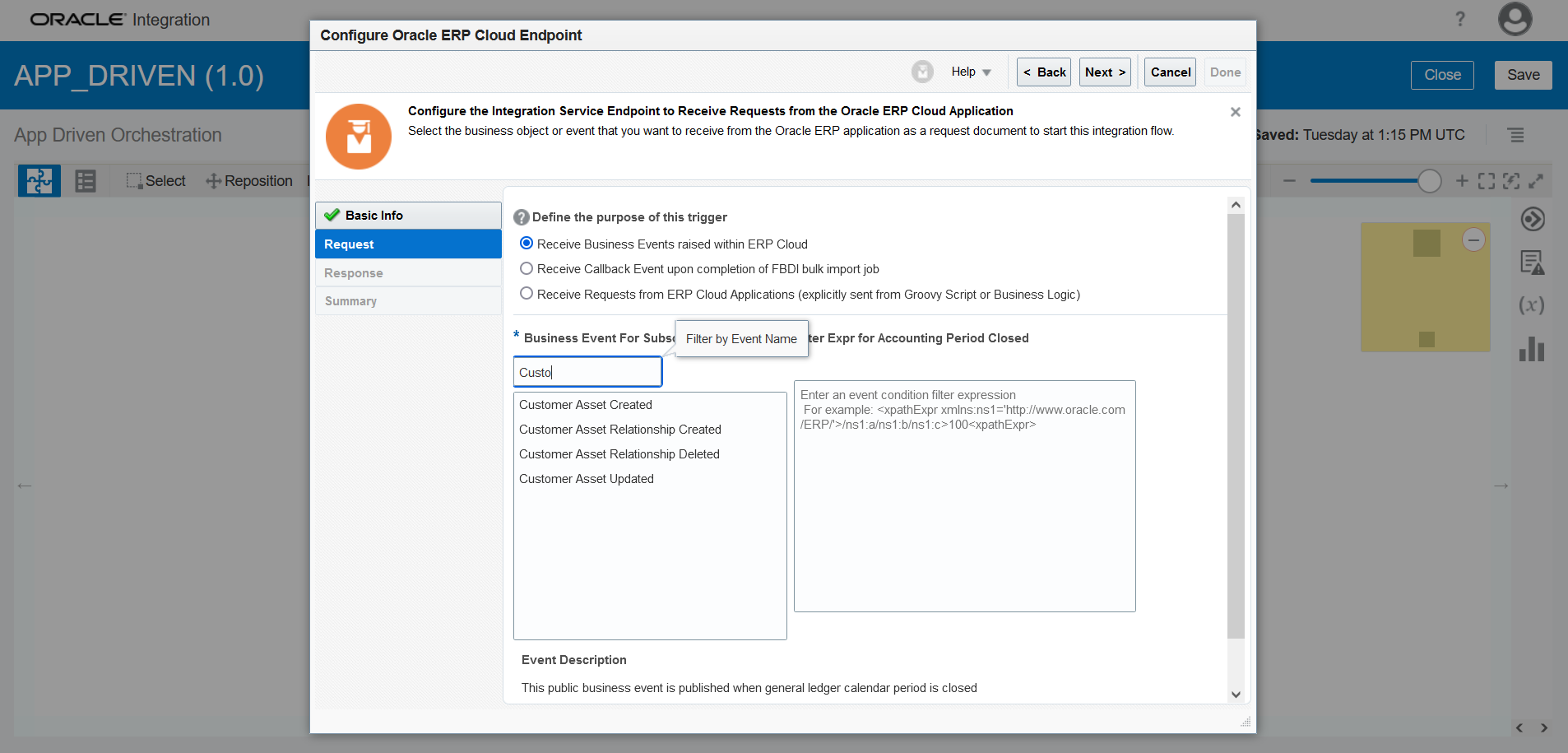Click the Next button
1568x753 pixels.
pos(1104,72)
